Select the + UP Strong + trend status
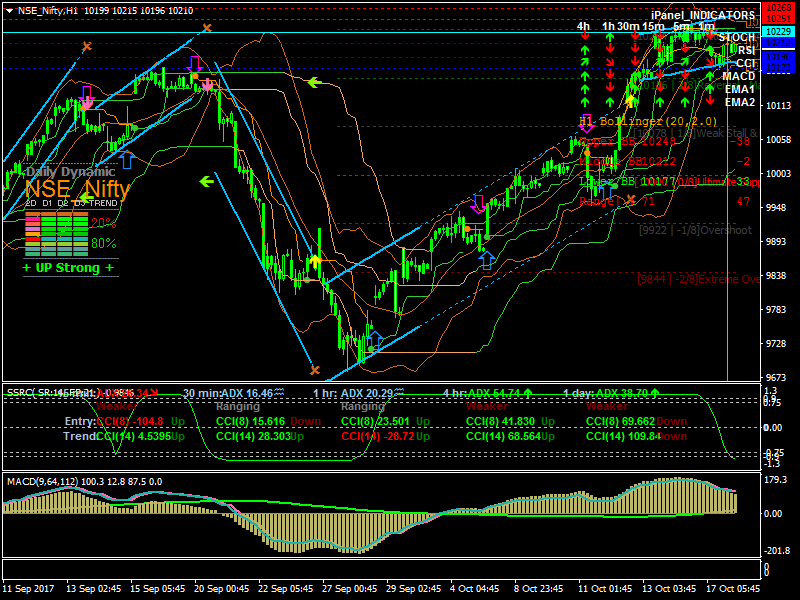Screen dimensions: 800x600 point(68,268)
